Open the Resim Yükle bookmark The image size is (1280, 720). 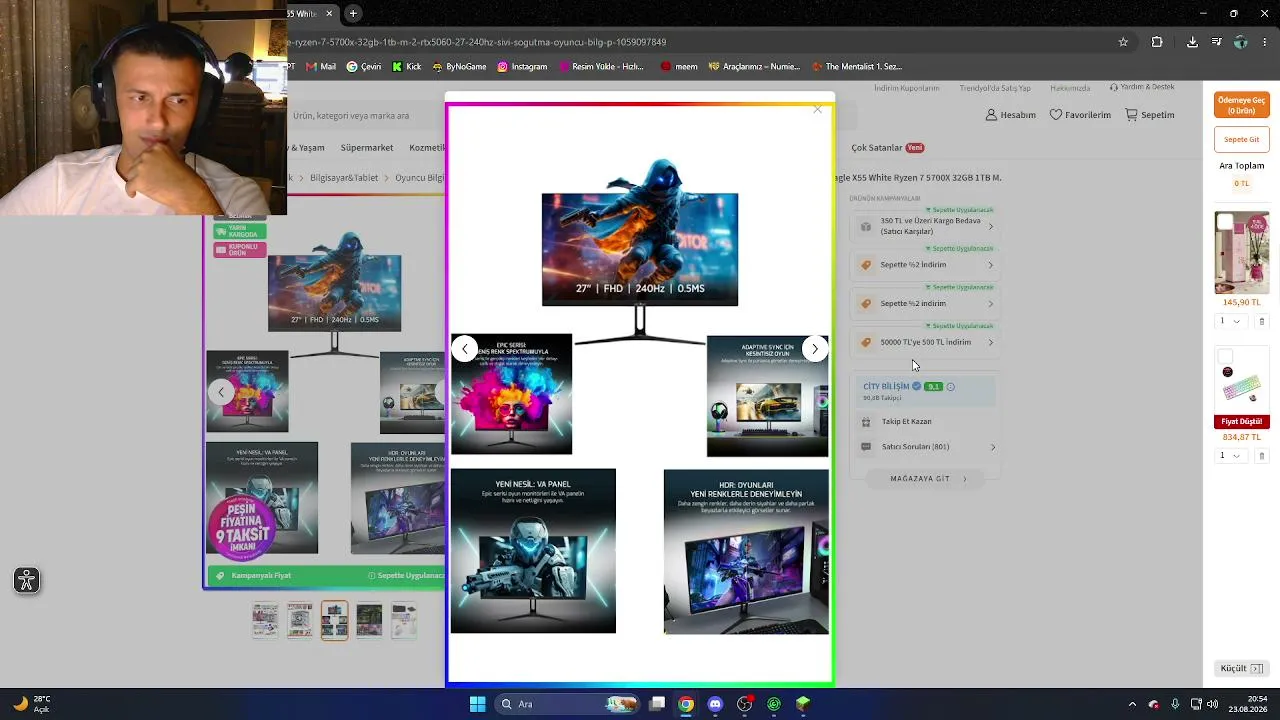[x=601, y=66]
